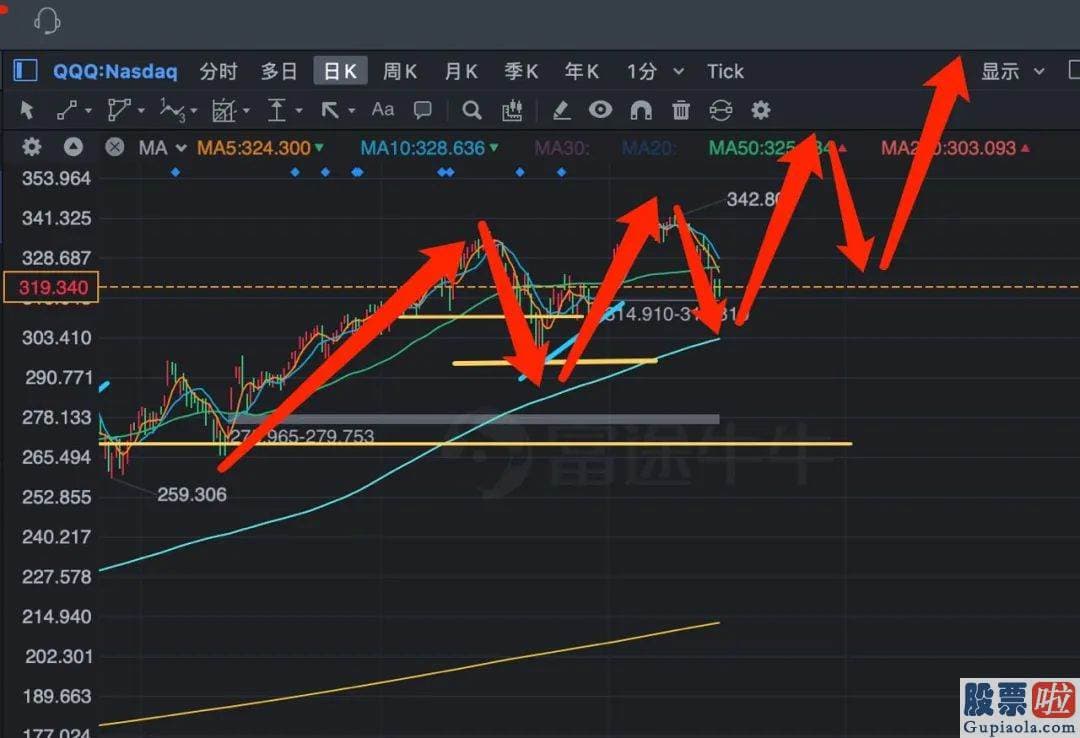The width and height of the screenshot is (1080, 738).
Task: Select the measurement range tool
Action: (x=224, y=110)
